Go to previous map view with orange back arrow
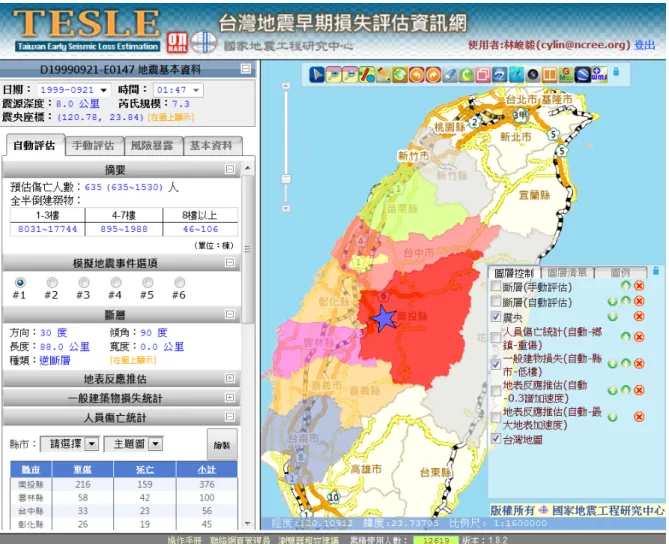The image size is (669, 544). [416, 75]
